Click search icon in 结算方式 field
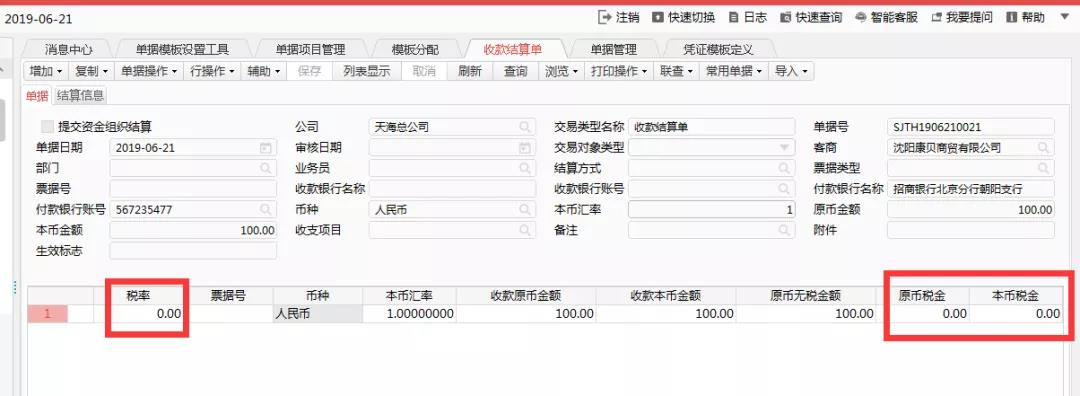 784,168
